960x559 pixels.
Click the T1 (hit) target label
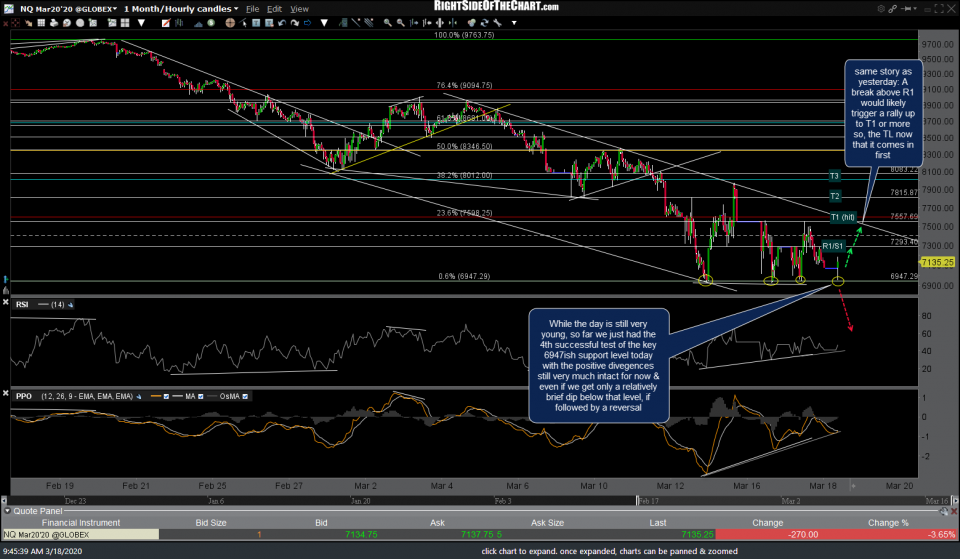(842, 217)
